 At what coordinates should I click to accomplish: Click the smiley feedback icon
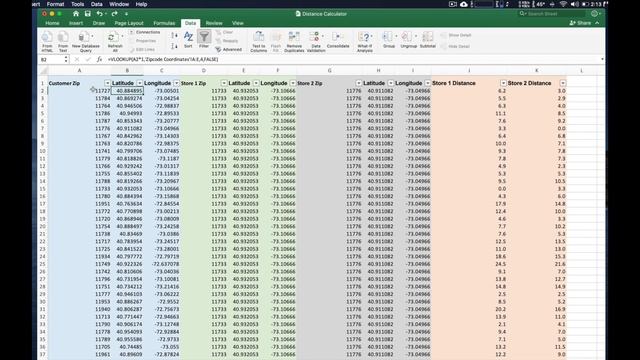tap(595, 13)
